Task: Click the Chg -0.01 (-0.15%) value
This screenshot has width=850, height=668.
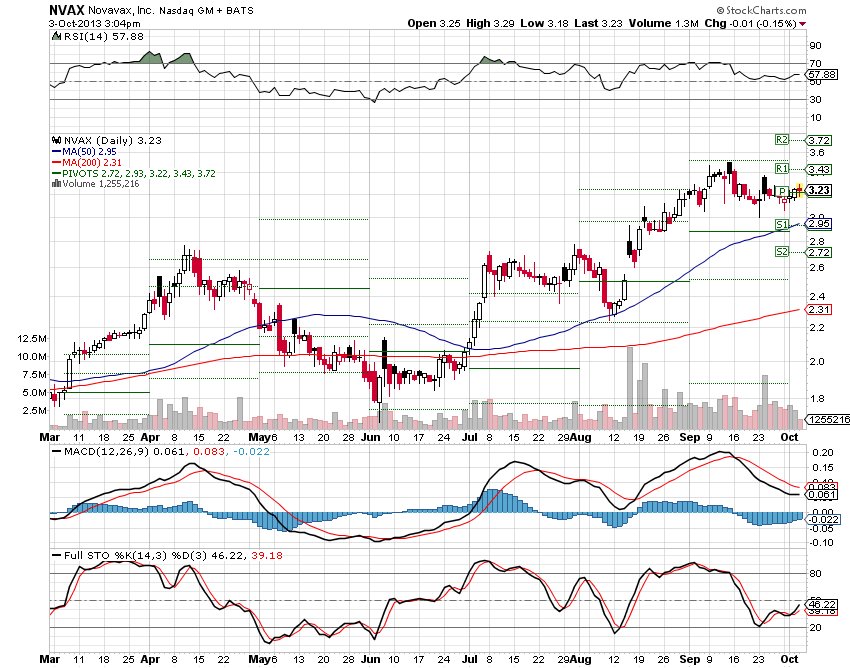Action: point(750,23)
